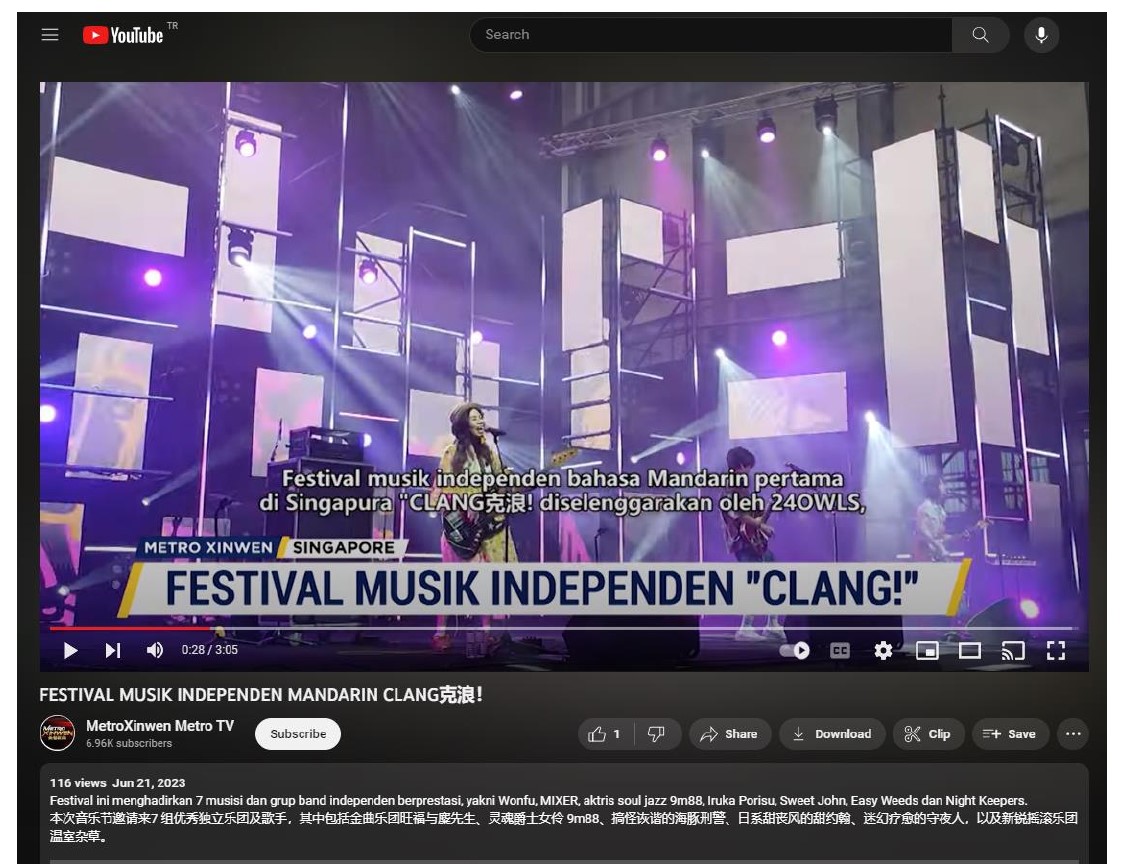The image size is (1124, 864).
Task: Skip to the next video
Action: tap(113, 650)
